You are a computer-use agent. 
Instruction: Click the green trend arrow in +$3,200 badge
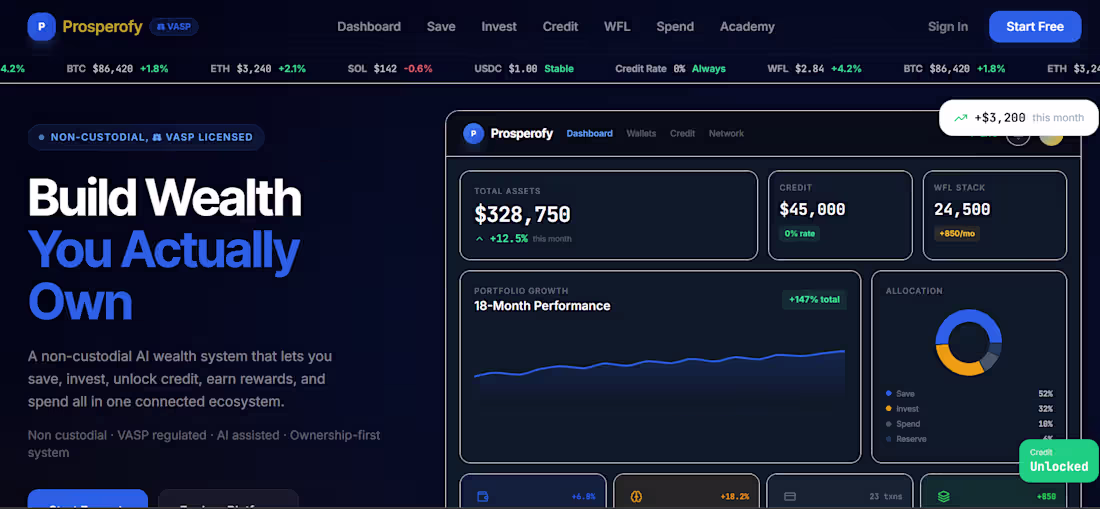pos(960,118)
